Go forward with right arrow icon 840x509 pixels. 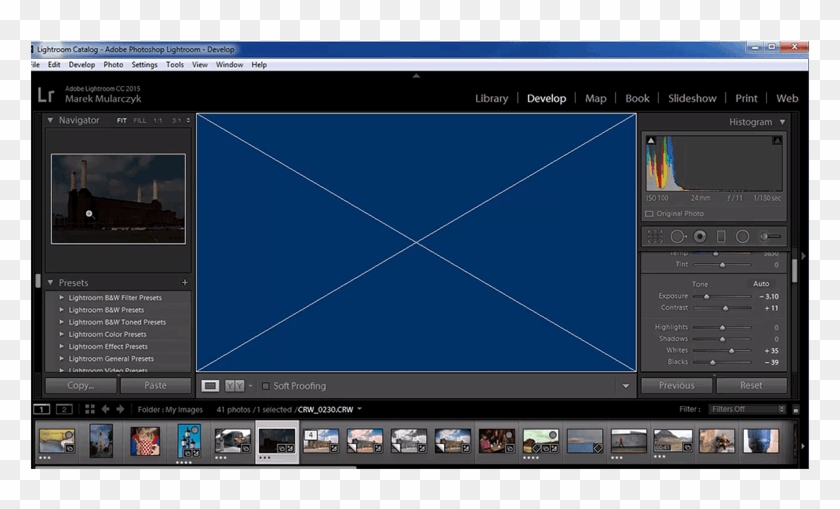click(121, 409)
